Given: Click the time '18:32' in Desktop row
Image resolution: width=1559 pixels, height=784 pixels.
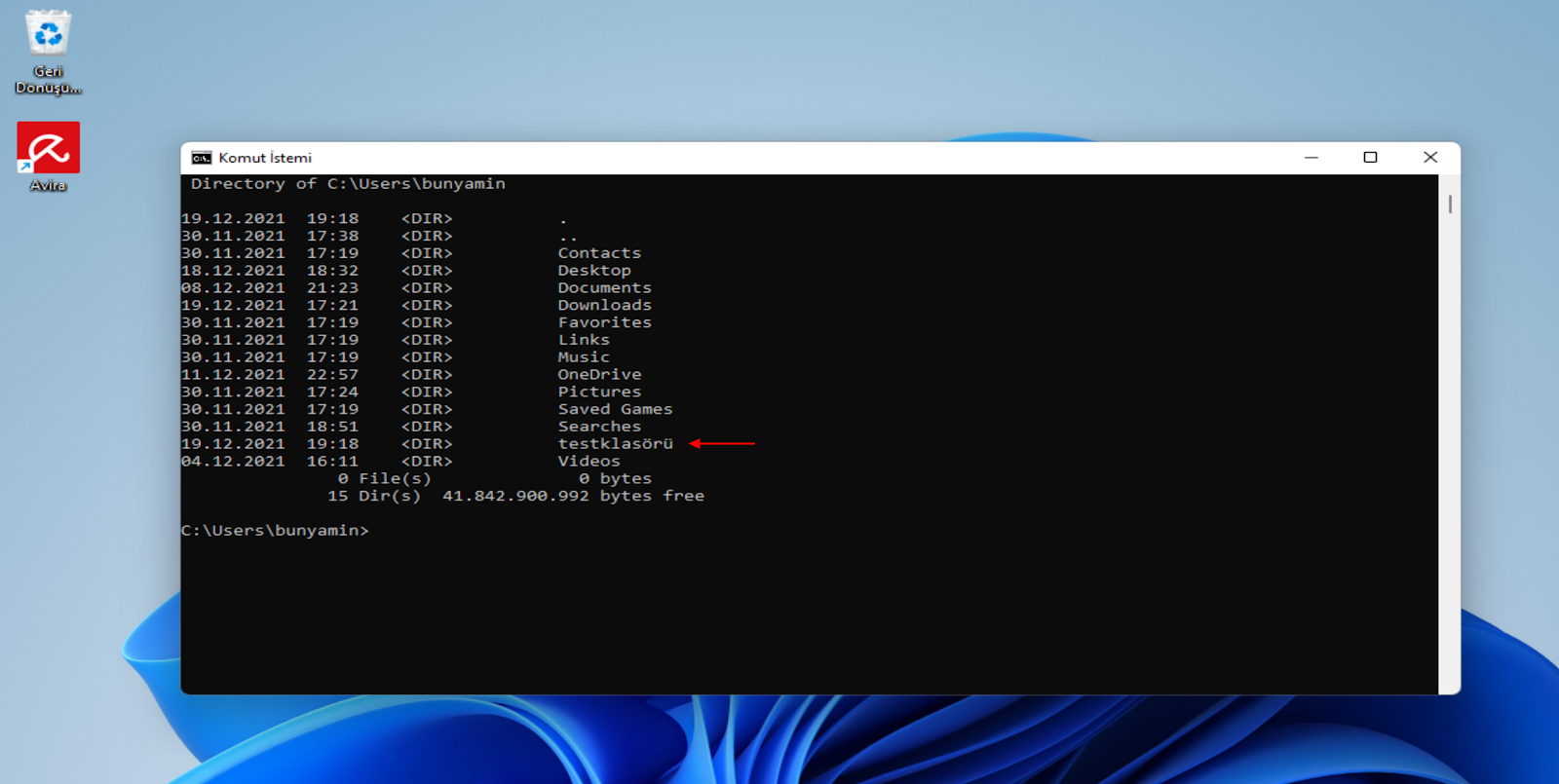Looking at the screenshot, I should (332, 271).
